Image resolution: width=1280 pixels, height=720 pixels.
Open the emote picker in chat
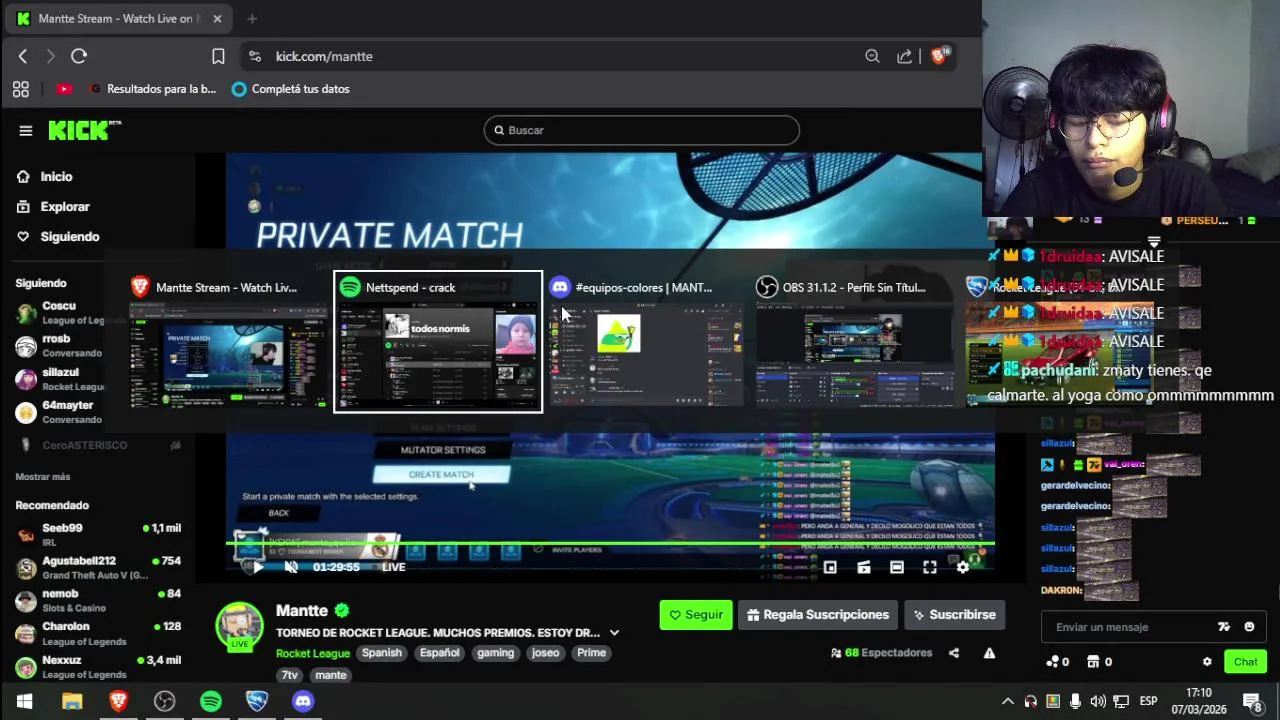pos(1249,627)
